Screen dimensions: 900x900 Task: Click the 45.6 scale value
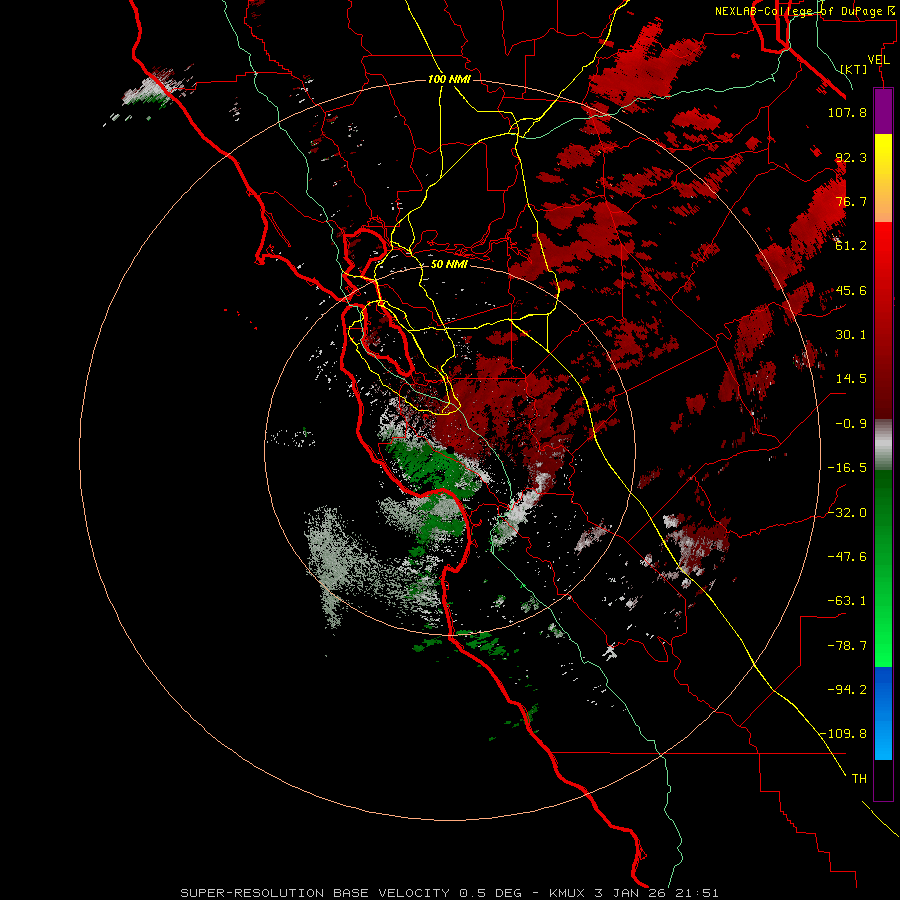click(851, 290)
